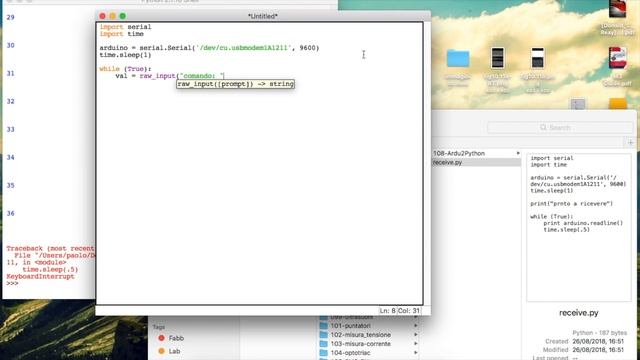The height and width of the screenshot is (360, 640).
Task: Minimize the Untitled editor with yellow button
Action: [112, 16]
